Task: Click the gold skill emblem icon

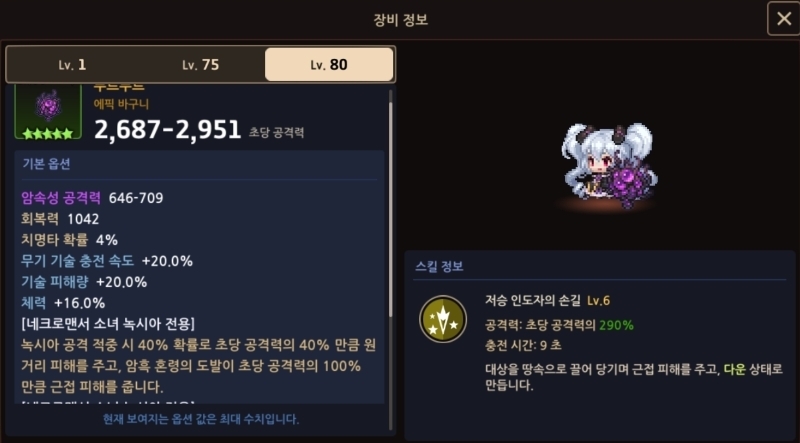Action: (443, 319)
